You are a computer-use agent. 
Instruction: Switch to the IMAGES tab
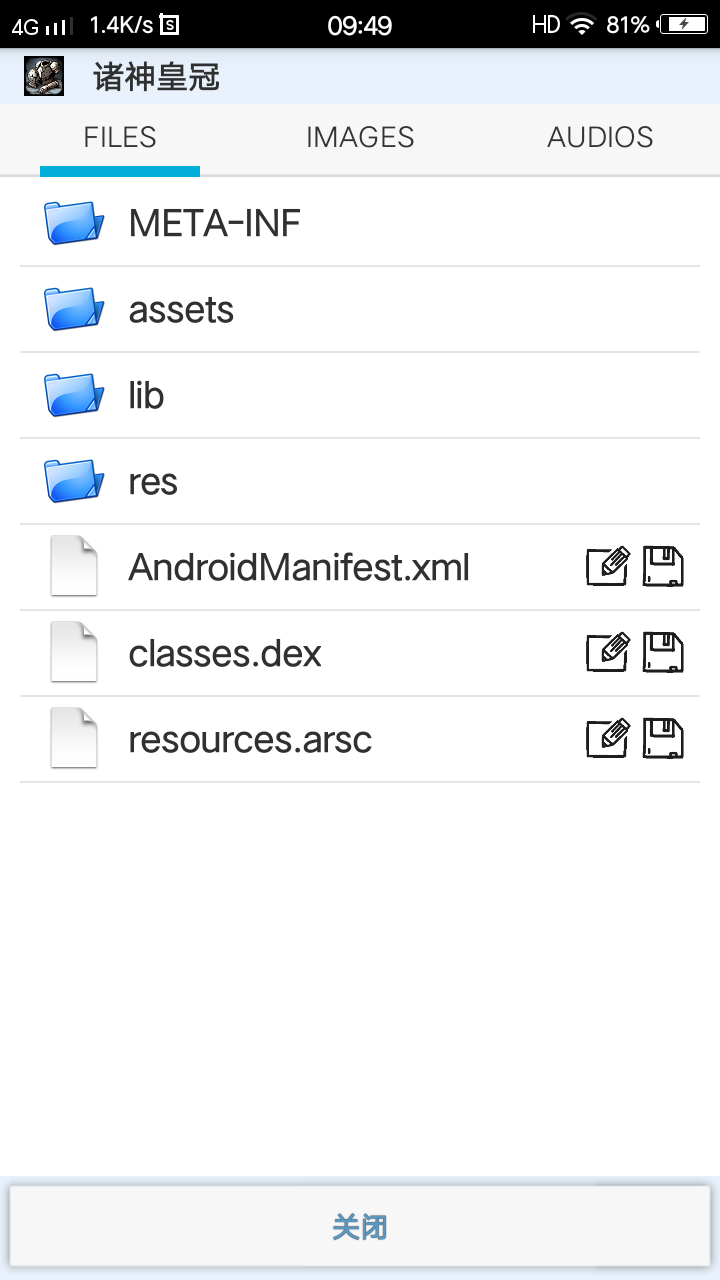[x=360, y=138]
